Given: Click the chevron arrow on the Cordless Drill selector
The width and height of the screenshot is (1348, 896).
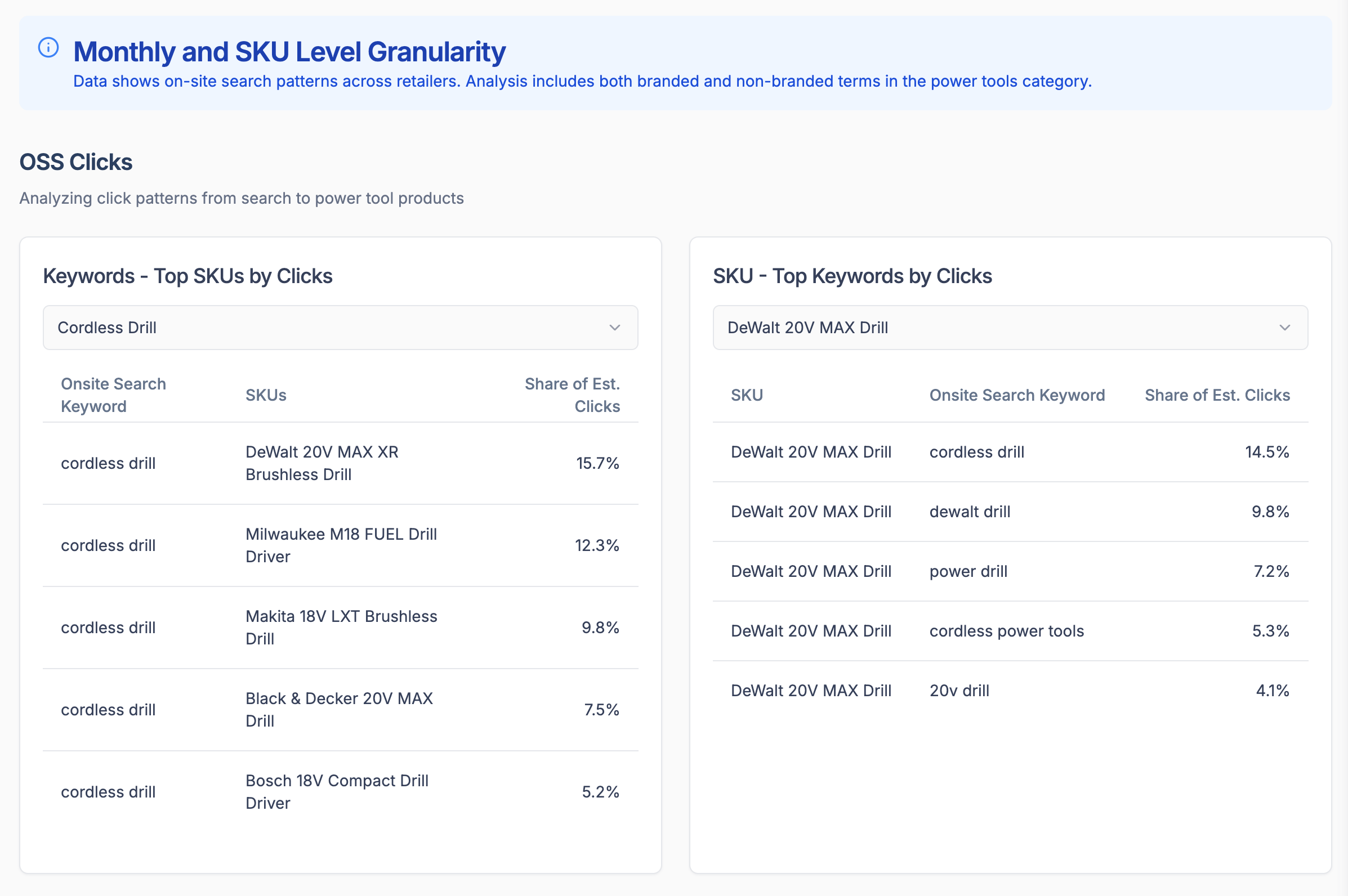Looking at the screenshot, I should point(614,328).
